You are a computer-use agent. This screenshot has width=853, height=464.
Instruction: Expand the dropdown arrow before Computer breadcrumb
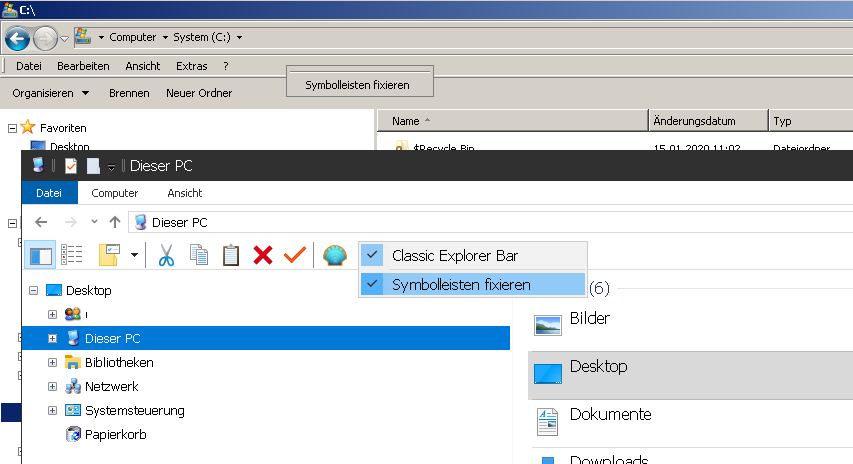pyautogui.click(x=101, y=38)
